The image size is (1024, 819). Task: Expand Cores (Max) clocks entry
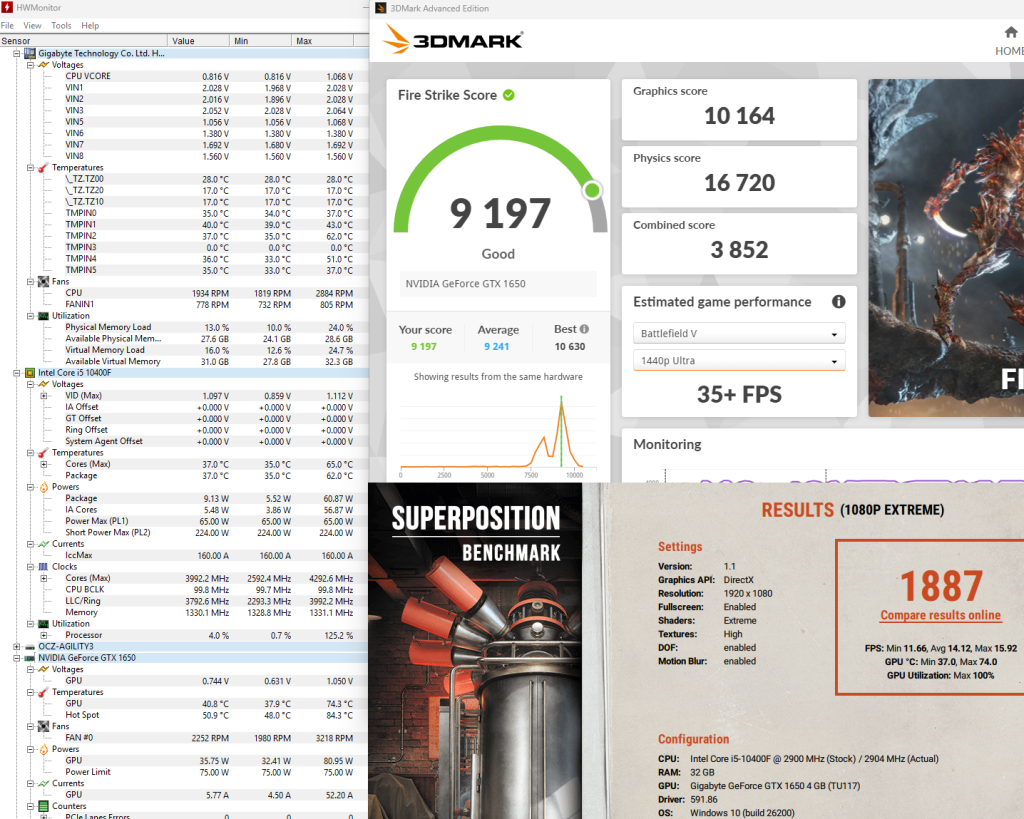pos(44,578)
